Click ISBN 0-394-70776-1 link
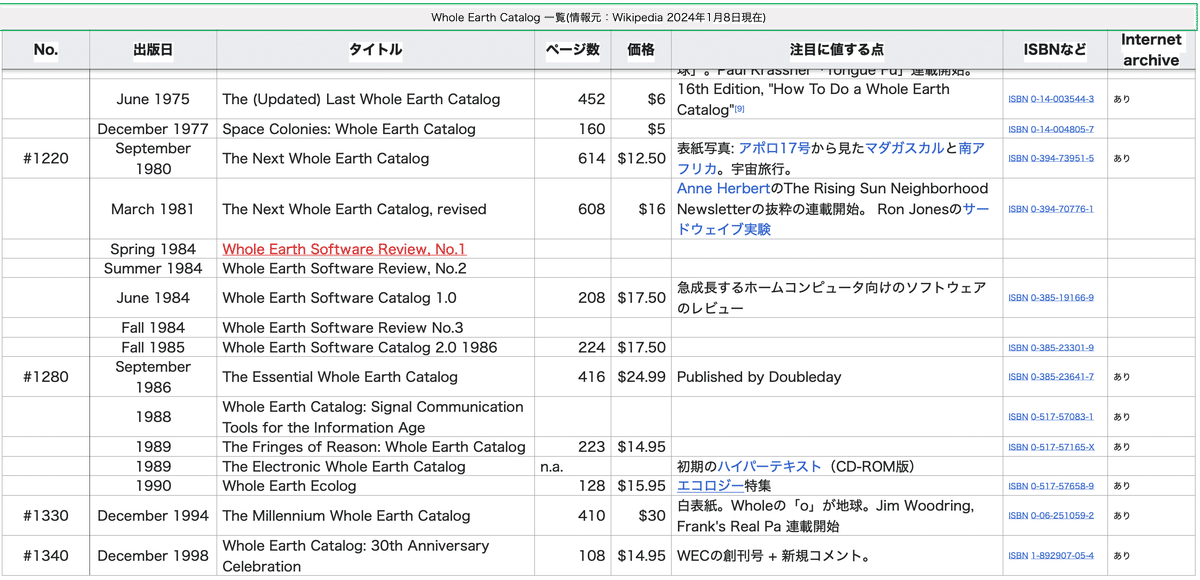This screenshot has width=1200, height=580. 1051,209
